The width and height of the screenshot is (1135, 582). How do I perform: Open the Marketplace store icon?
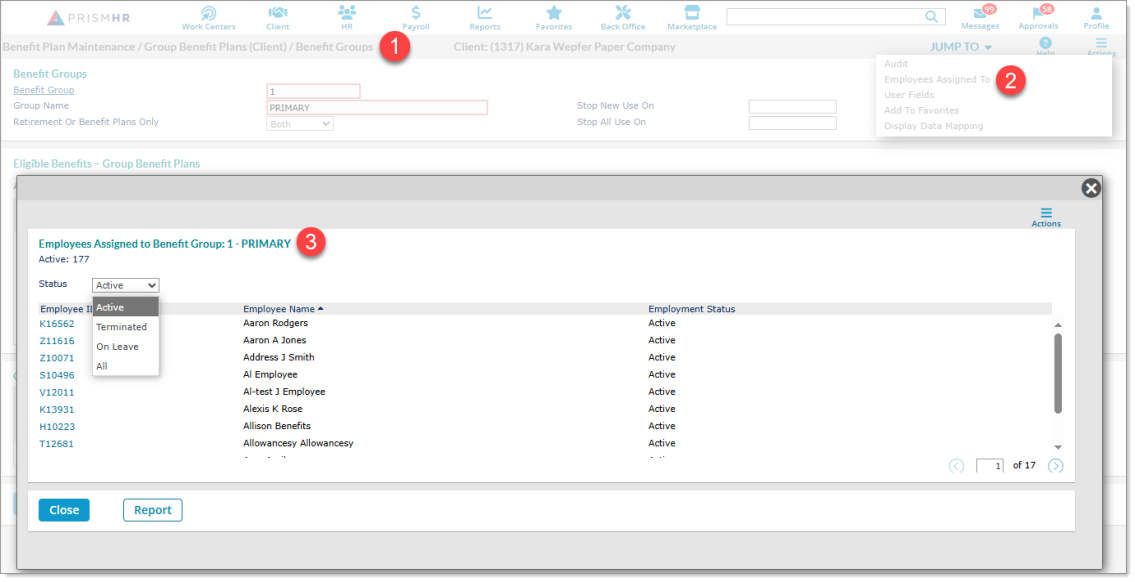coord(691,14)
